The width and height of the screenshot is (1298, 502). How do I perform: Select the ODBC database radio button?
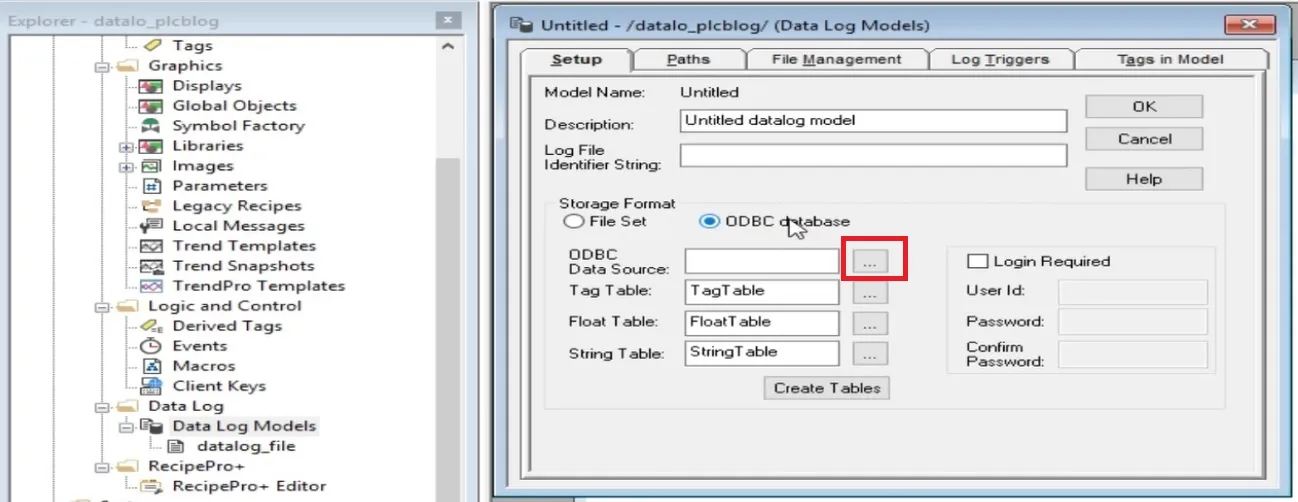pyautogui.click(x=709, y=221)
